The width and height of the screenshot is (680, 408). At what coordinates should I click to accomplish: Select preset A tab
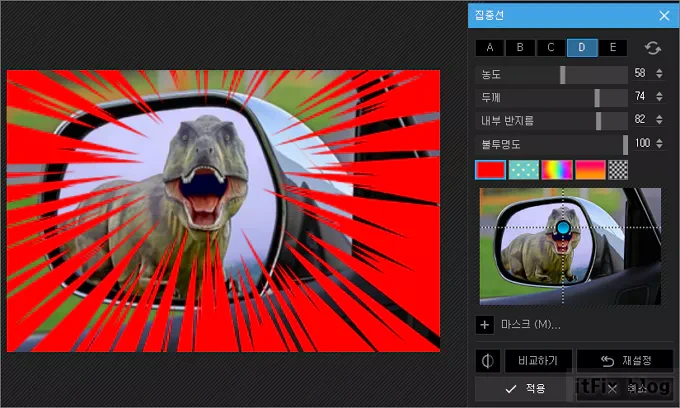pyautogui.click(x=490, y=48)
